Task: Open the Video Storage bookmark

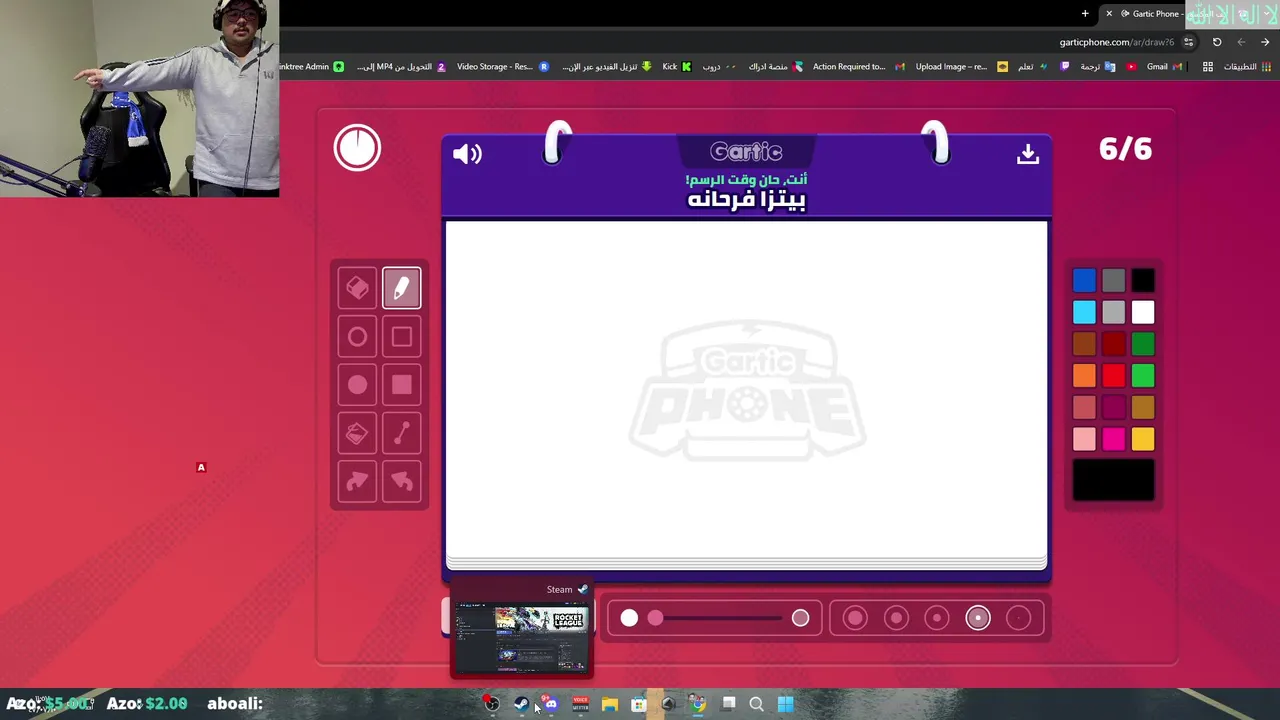Action: (x=503, y=67)
